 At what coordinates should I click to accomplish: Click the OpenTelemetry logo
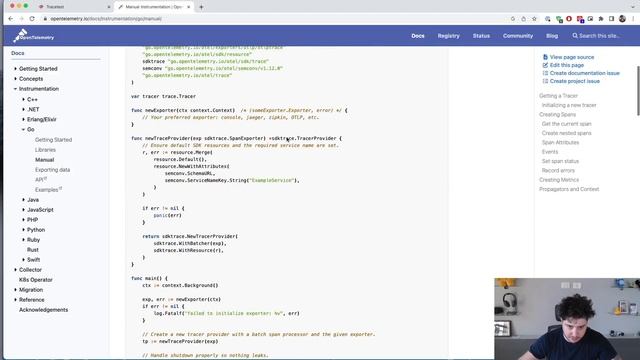tap(33, 36)
